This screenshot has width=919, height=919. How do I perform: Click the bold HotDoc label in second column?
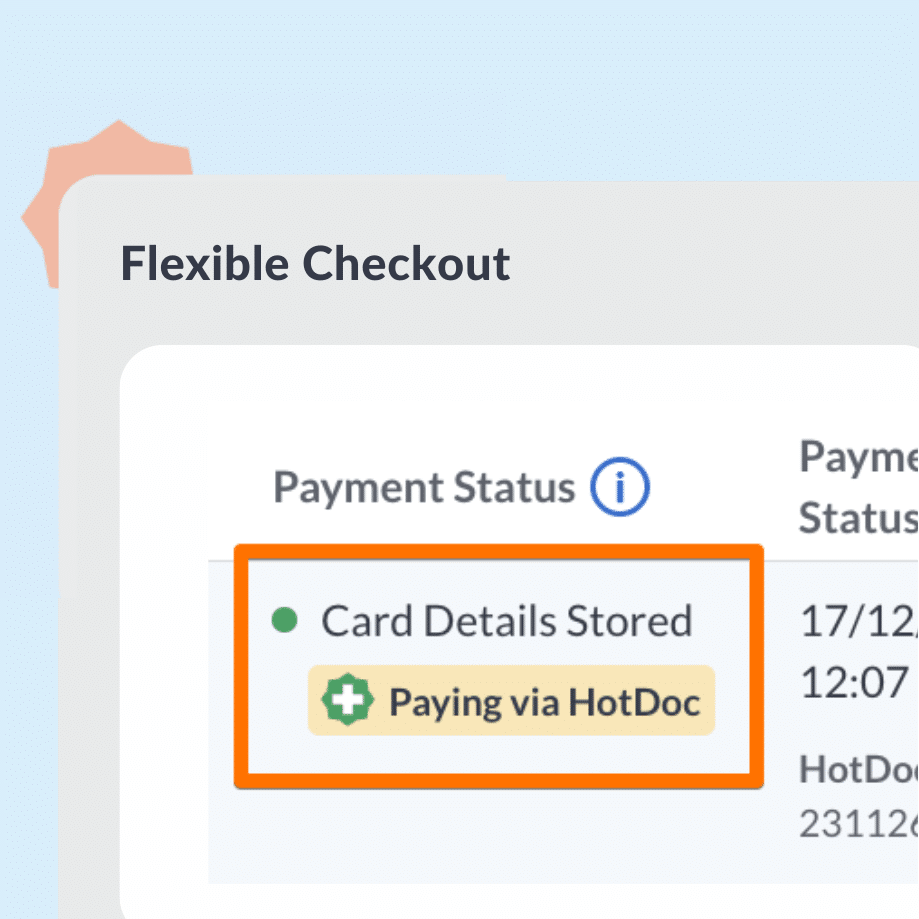click(x=858, y=768)
